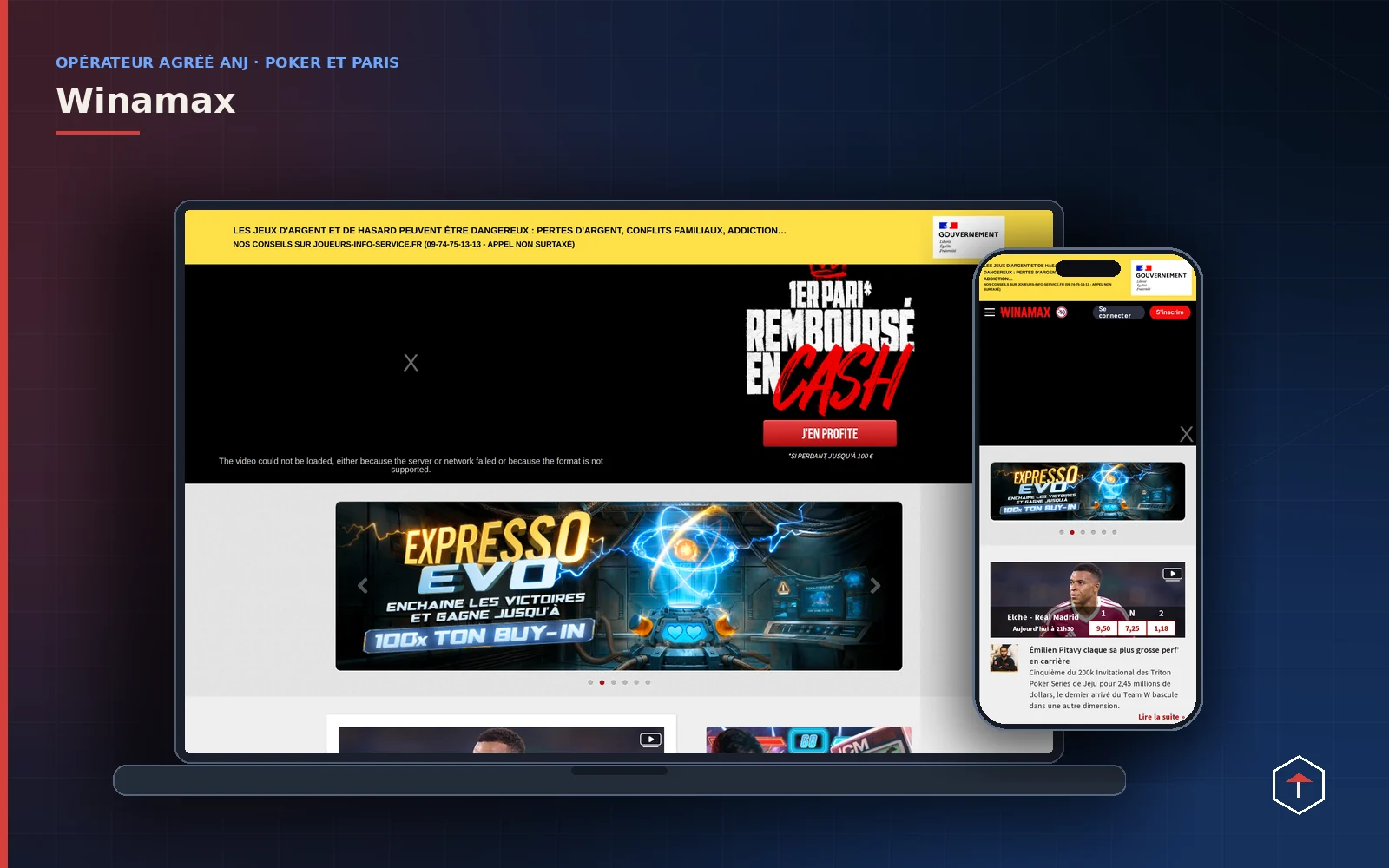Pick the 9,50 odds for Elche

point(1103,628)
